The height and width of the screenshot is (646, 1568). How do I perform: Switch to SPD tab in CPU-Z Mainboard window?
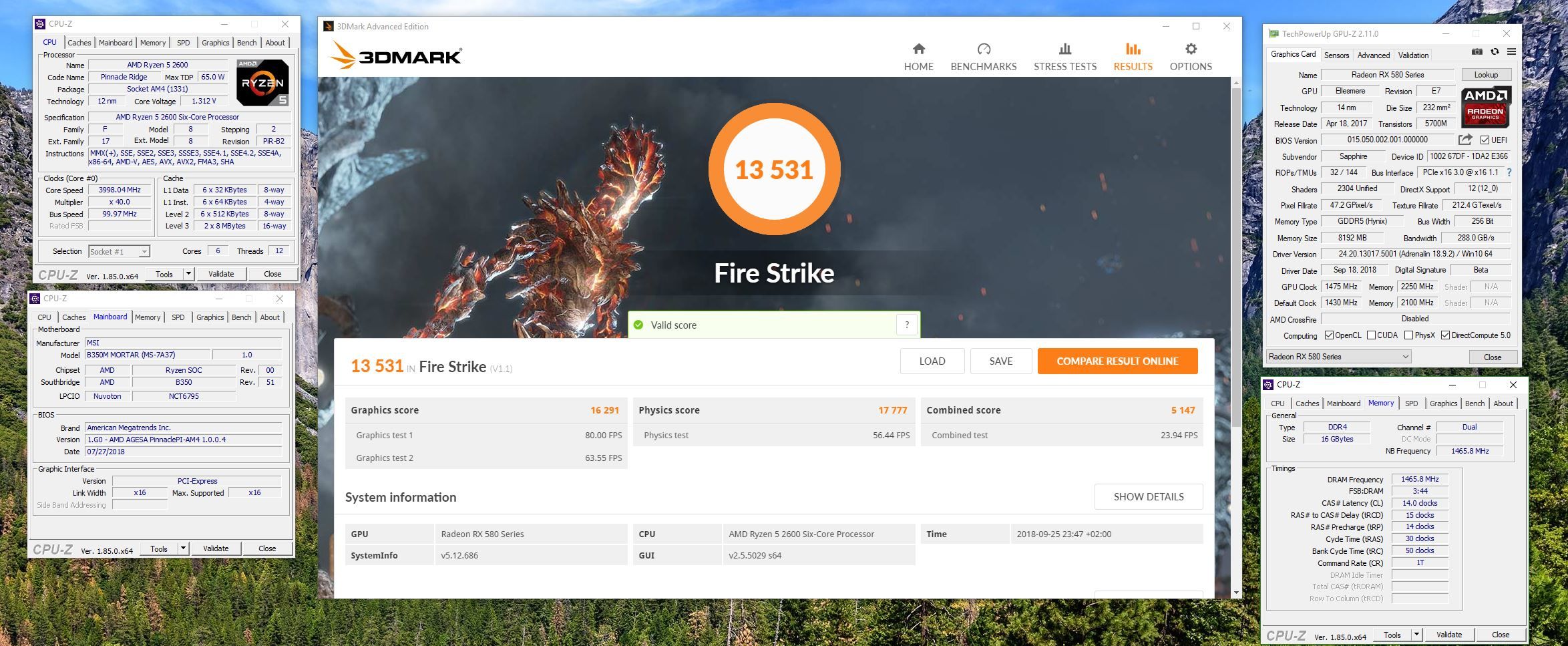(x=178, y=317)
